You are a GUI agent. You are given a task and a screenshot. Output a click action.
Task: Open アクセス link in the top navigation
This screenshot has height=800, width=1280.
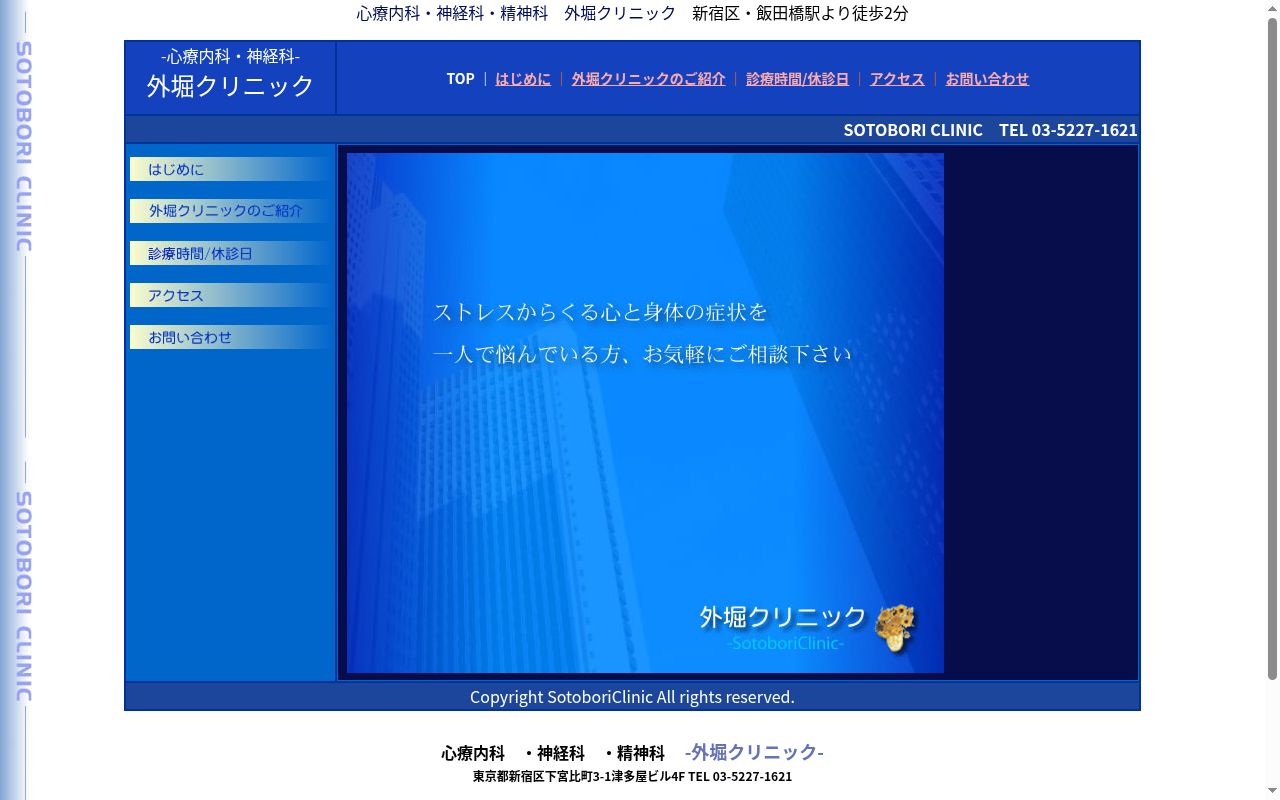click(897, 79)
